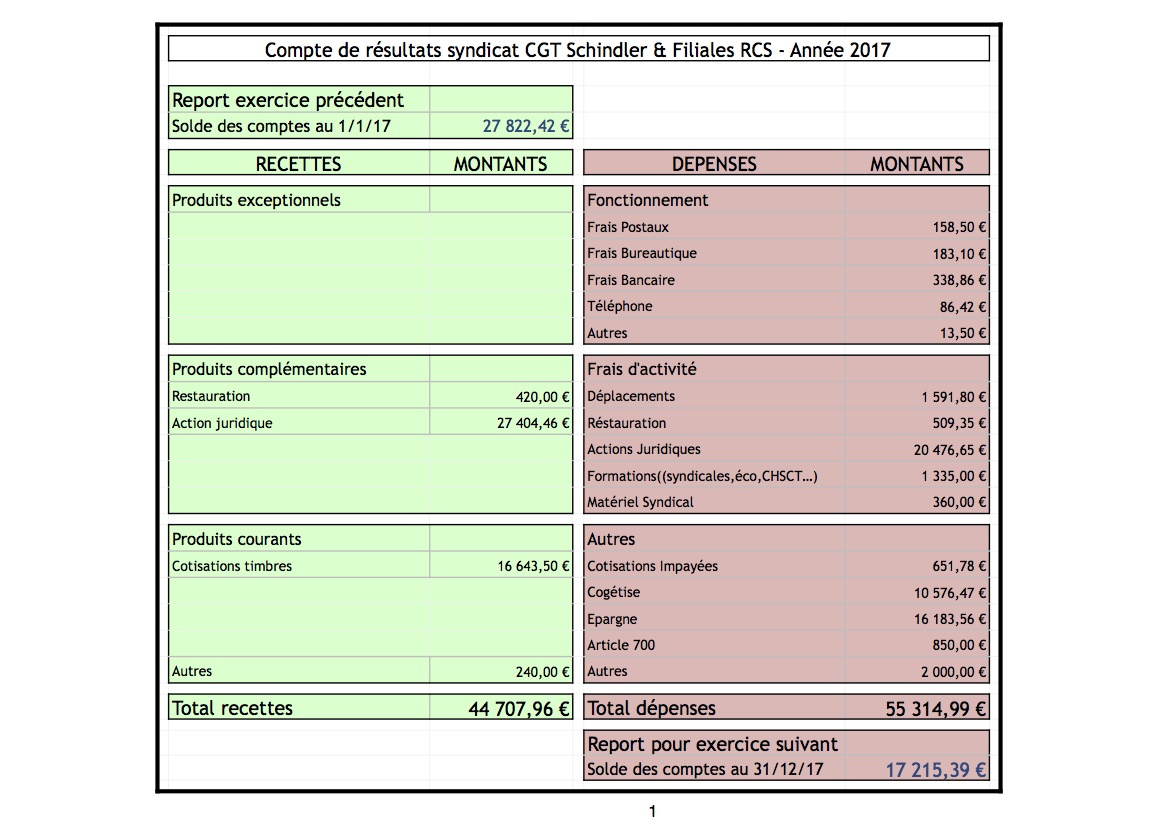Click the 'Cotisations timbres' label
The image size is (1169, 826).
pos(232,567)
